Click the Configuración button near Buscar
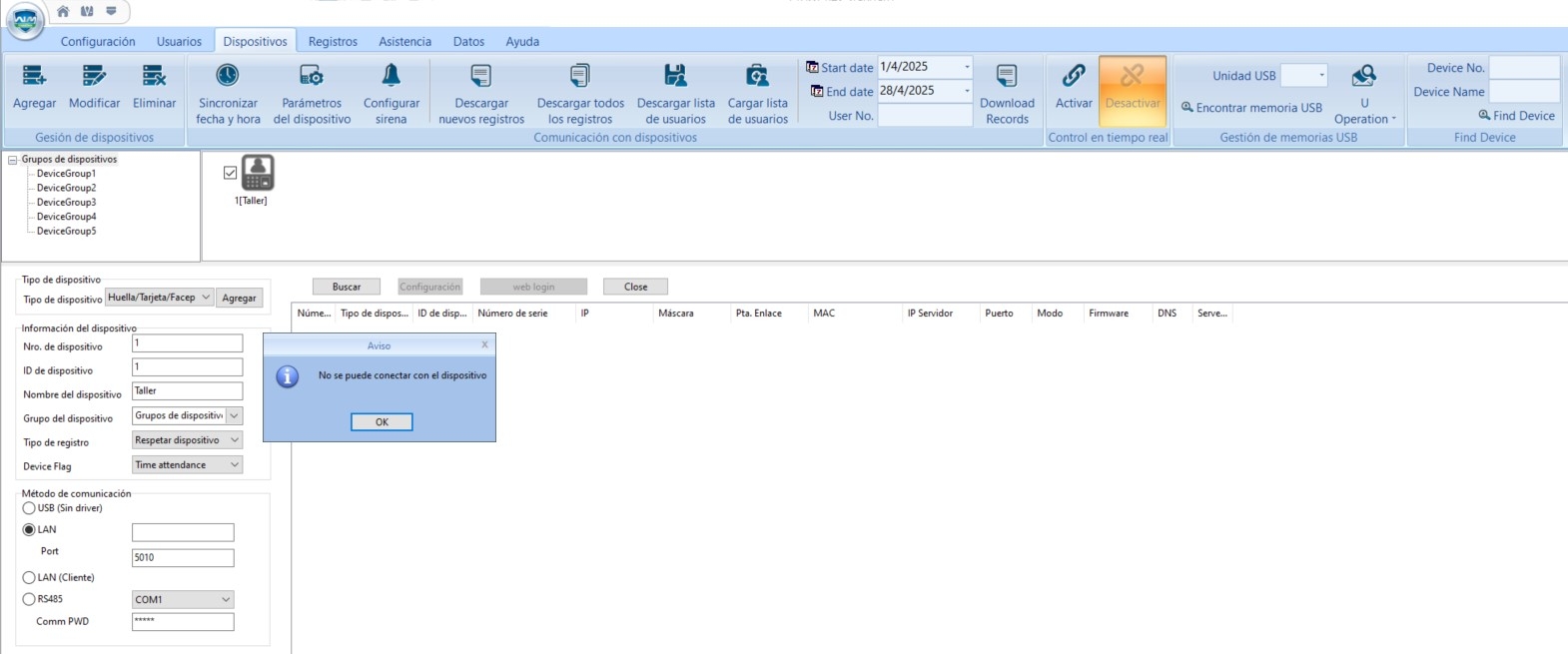 point(430,287)
